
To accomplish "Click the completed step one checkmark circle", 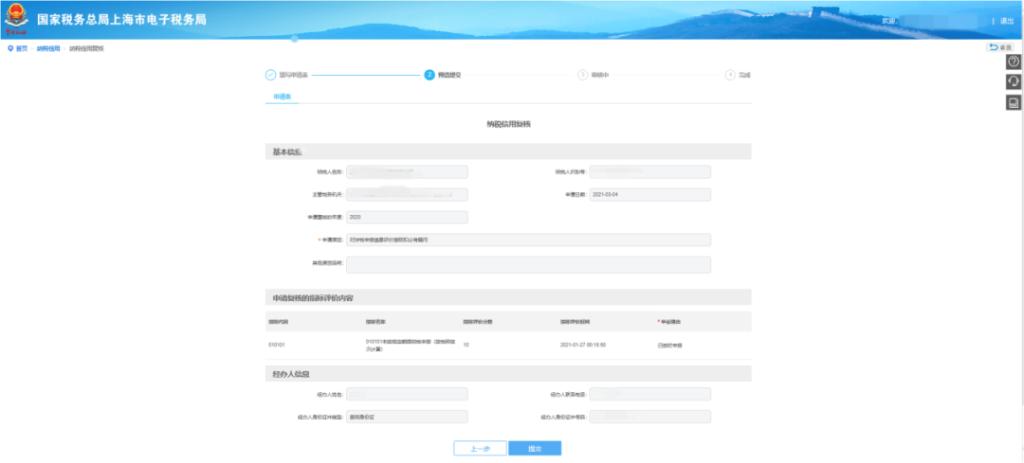I will [x=270, y=75].
